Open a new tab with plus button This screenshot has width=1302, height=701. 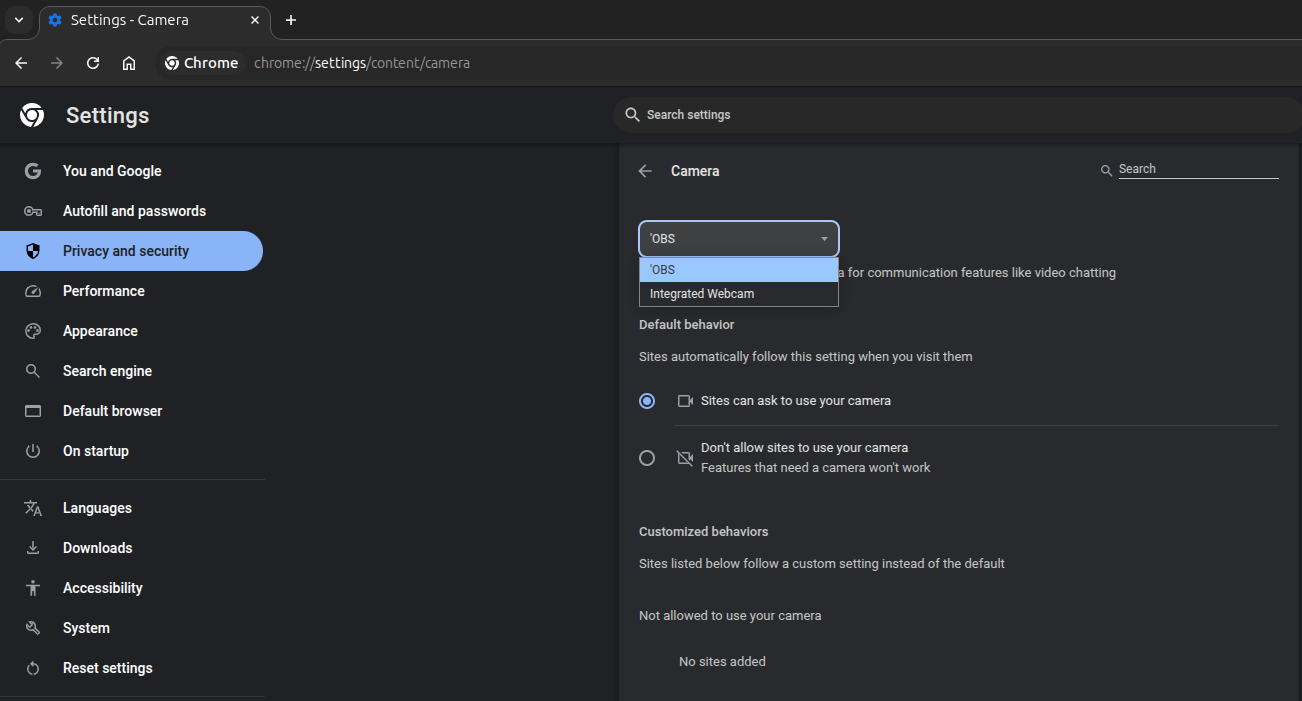pyautogui.click(x=291, y=20)
